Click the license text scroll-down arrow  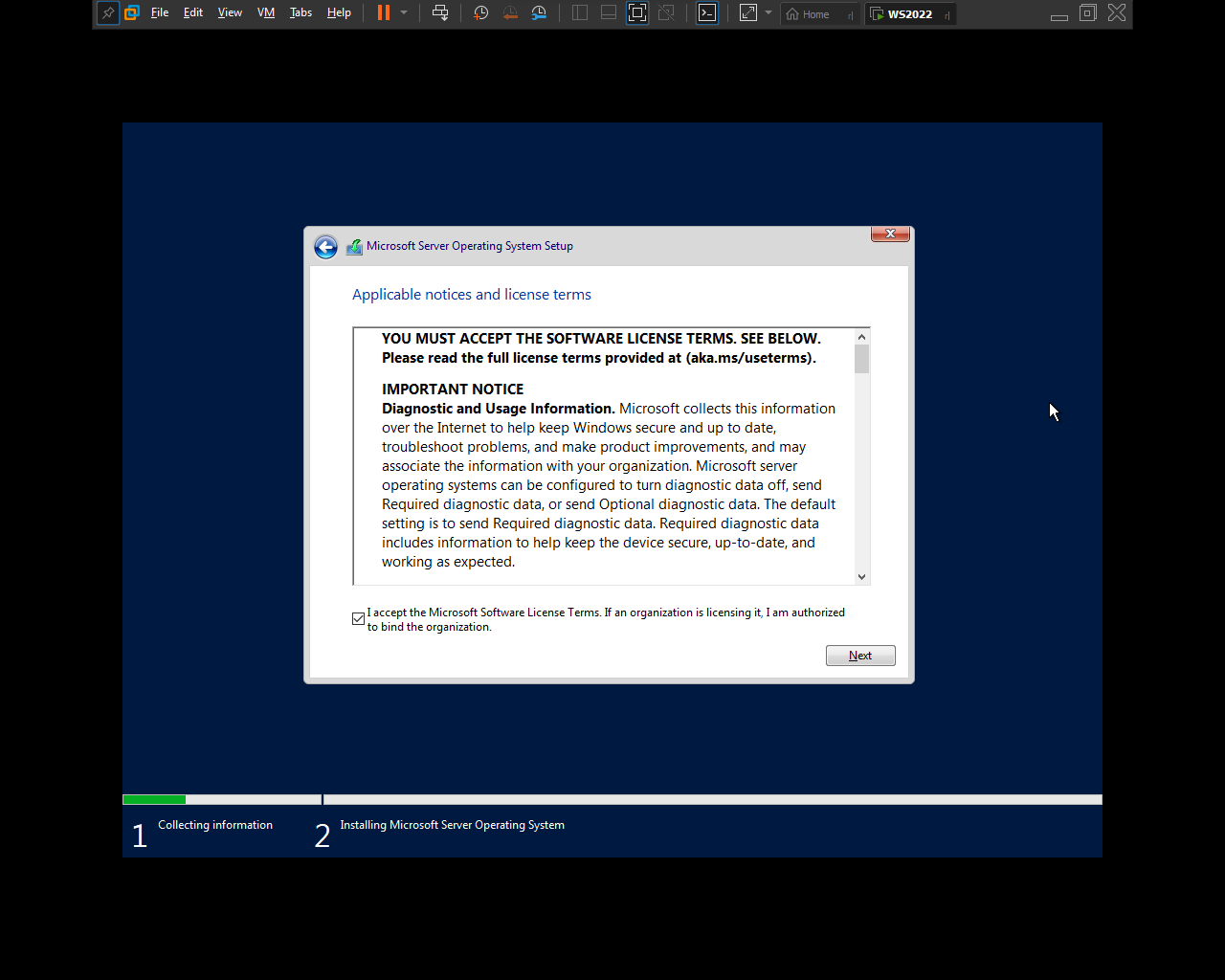point(860,577)
